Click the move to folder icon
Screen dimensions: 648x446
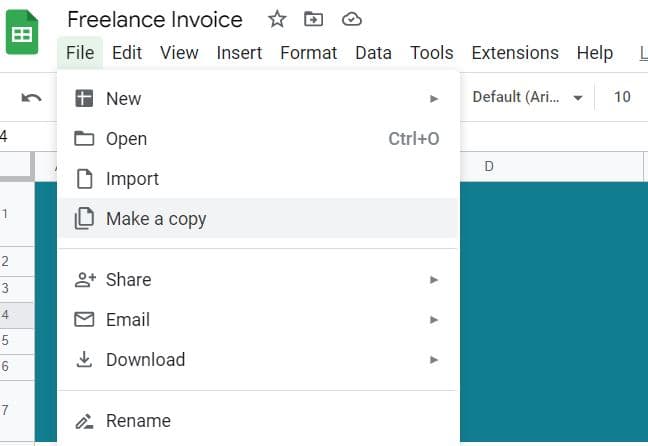314,19
